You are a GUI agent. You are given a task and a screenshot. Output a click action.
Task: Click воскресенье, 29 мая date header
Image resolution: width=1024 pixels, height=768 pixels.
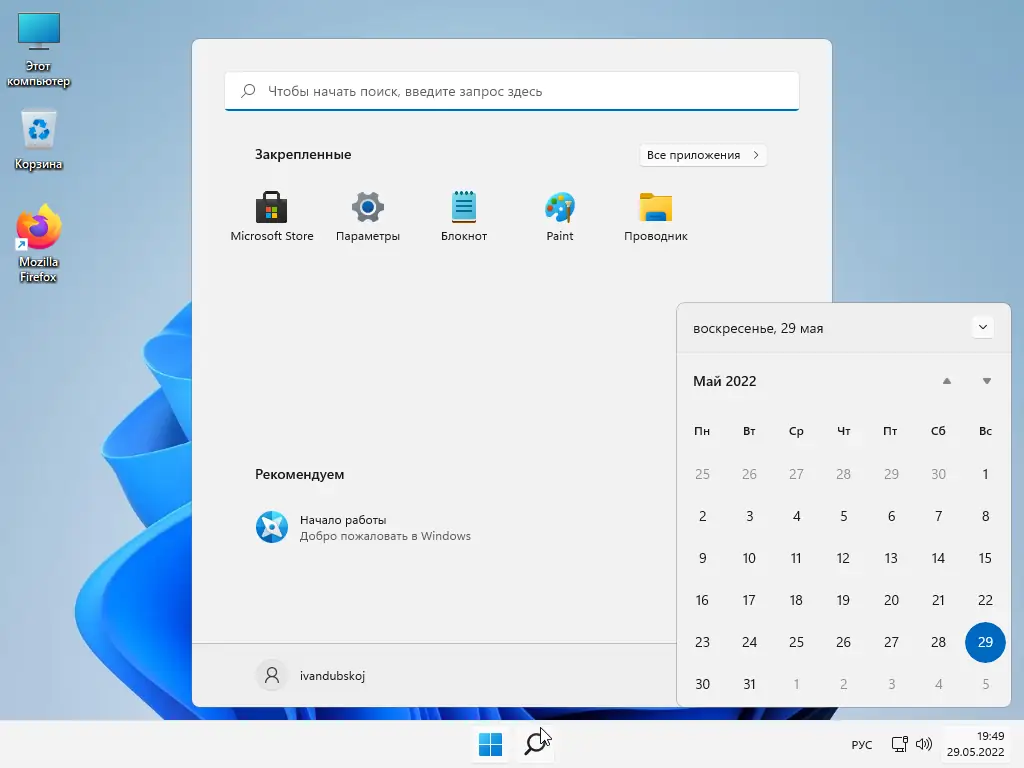click(x=758, y=328)
